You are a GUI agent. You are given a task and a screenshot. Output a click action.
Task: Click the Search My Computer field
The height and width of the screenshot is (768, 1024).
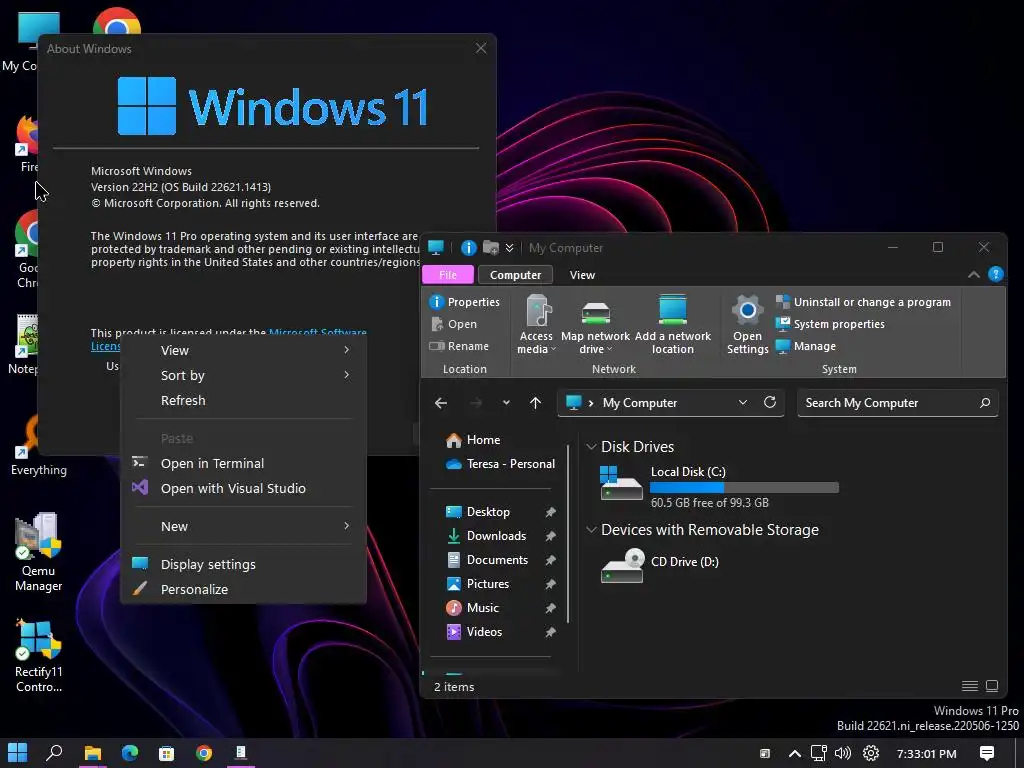(x=897, y=403)
